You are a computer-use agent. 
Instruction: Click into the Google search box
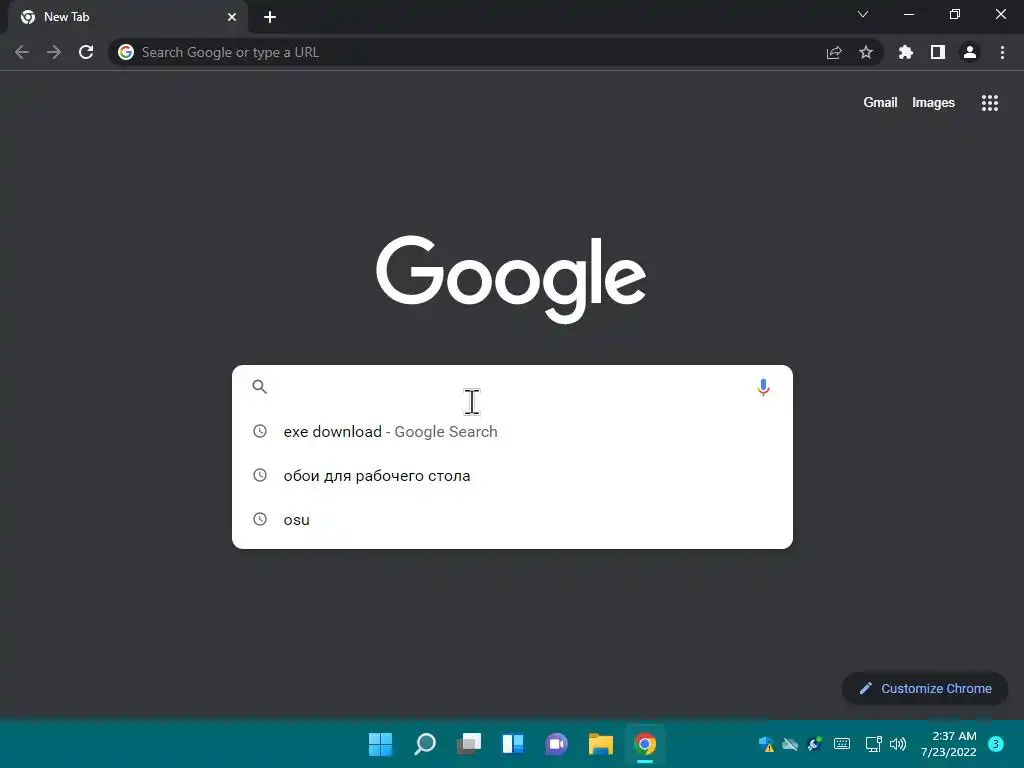(x=512, y=387)
